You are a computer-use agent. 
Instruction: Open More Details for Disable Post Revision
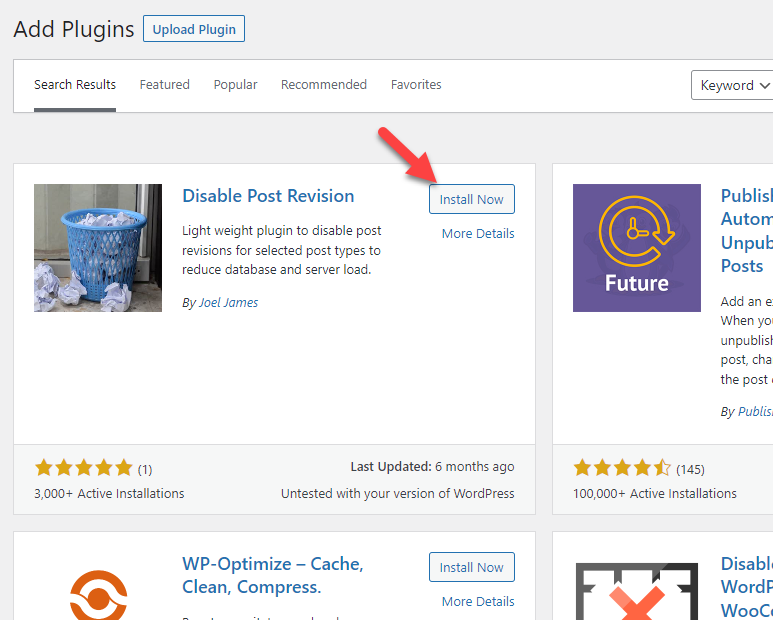coord(478,234)
